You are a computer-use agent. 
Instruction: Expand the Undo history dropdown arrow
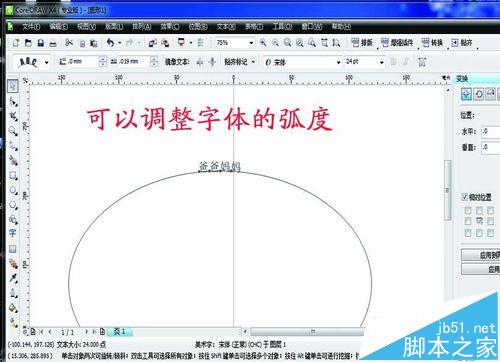pos(120,43)
